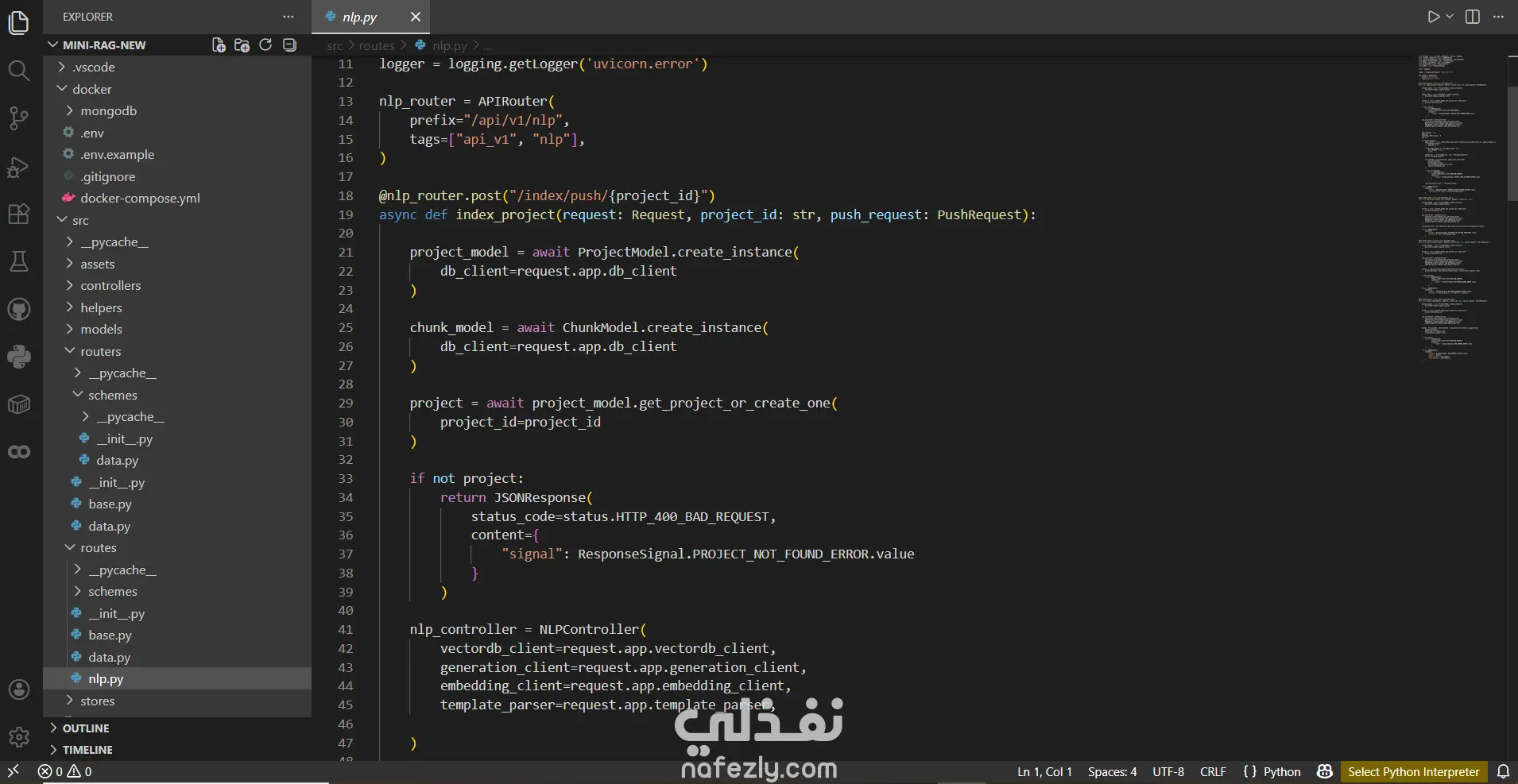Go to line via Ln 1, Col 1
Image resolution: width=1518 pixels, height=784 pixels.
tap(1044, 771)
